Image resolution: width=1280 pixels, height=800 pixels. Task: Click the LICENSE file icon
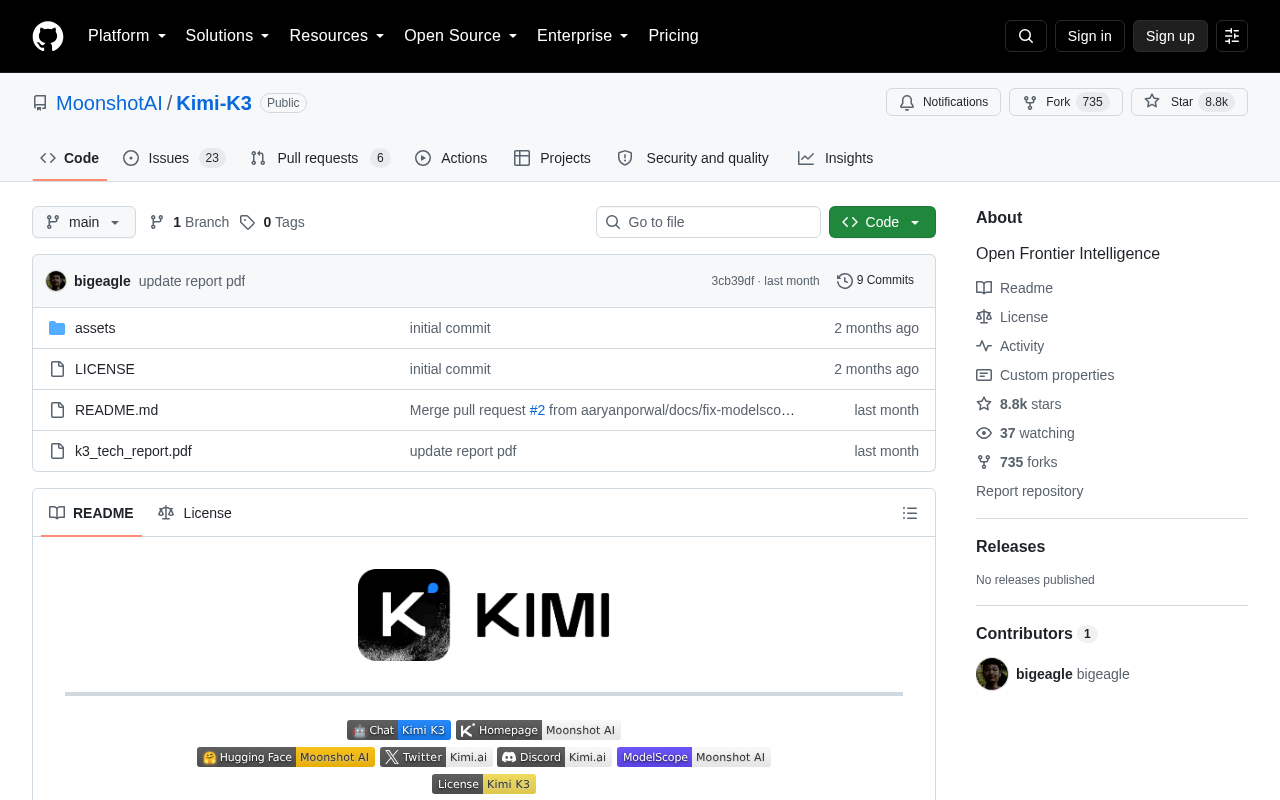pyautogui.click(x=57, y=369)
